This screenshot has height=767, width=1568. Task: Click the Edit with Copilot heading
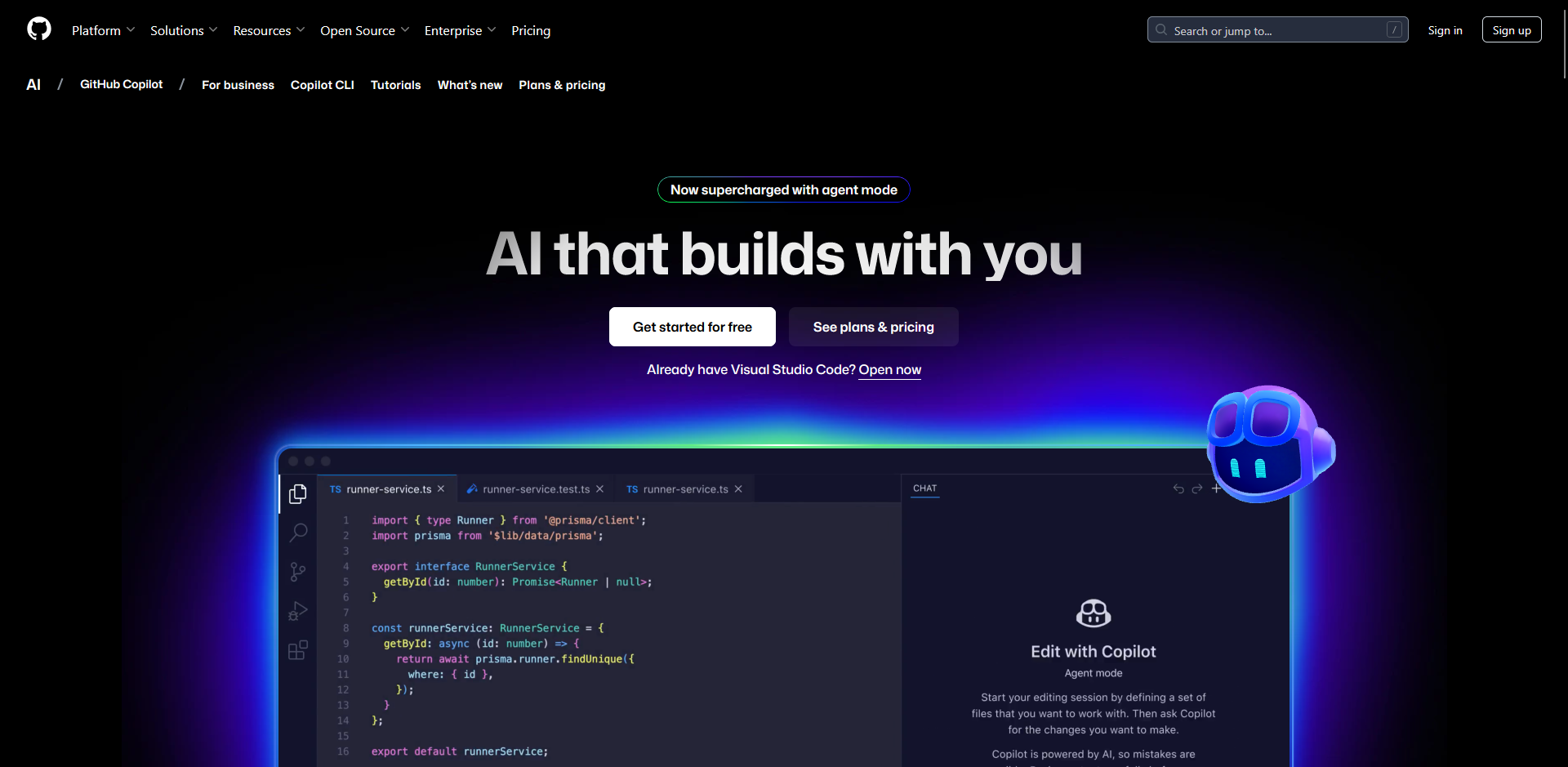click(x=1094, y=652)
